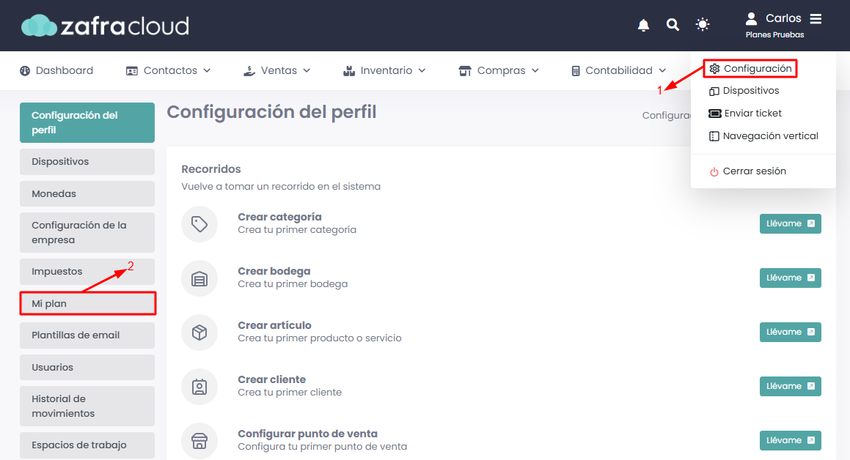Screen dimensions: 850x460
Task: Click the Crear artículo title text
Action: pos(275,325)
